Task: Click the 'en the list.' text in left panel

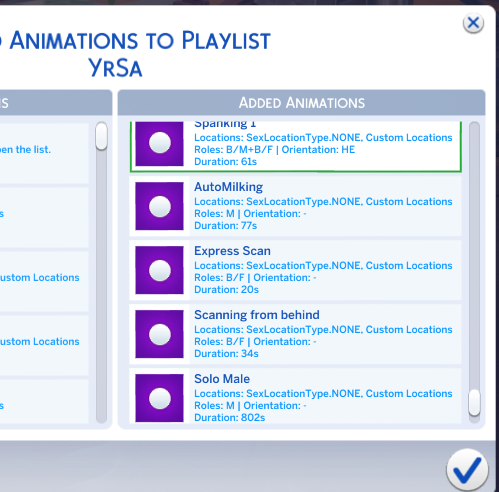Action: point(25,150)
